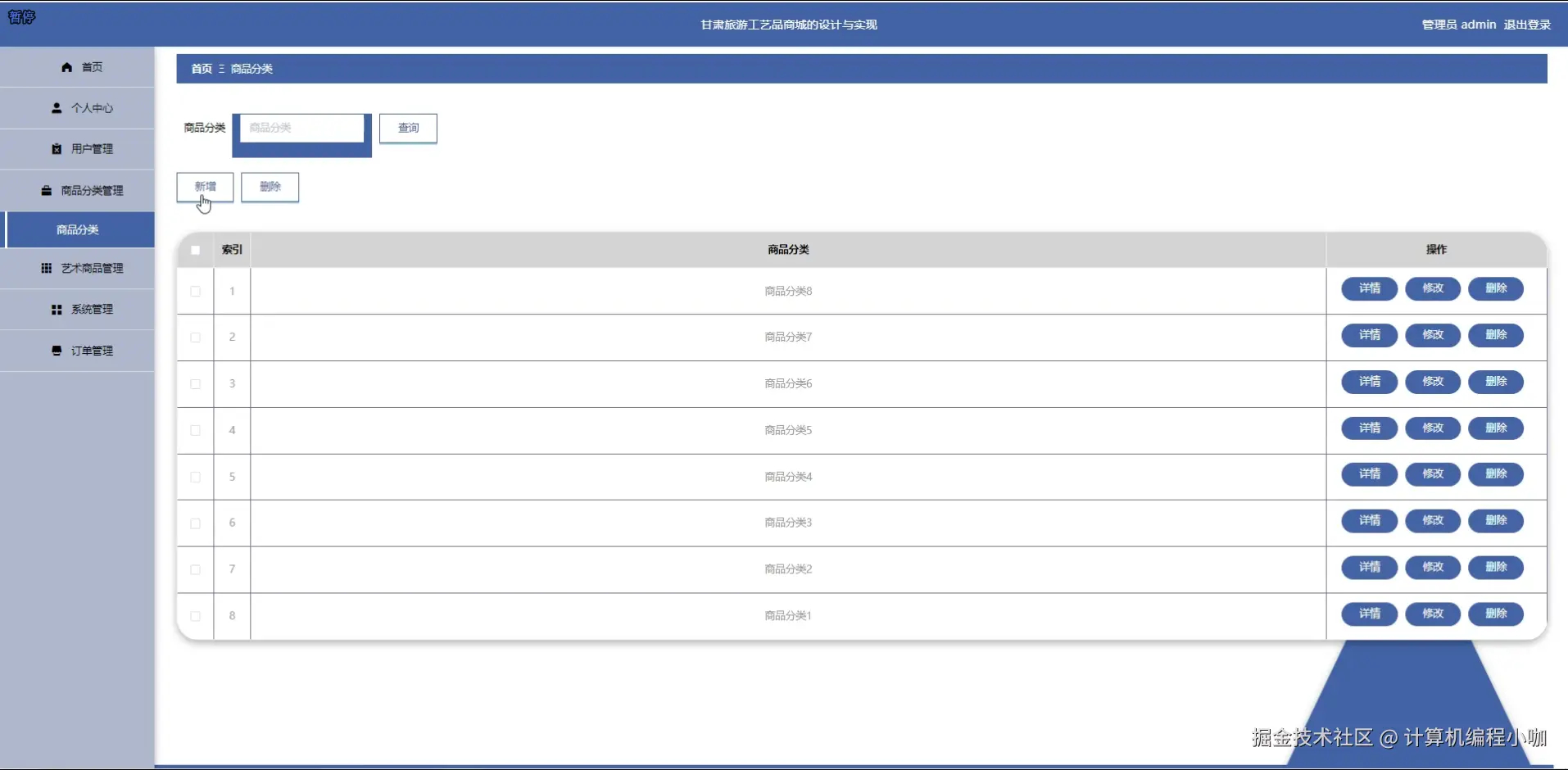Check the box for row 商品分类3
This screenshot has height=770, width=1568.
coord(195,523)
